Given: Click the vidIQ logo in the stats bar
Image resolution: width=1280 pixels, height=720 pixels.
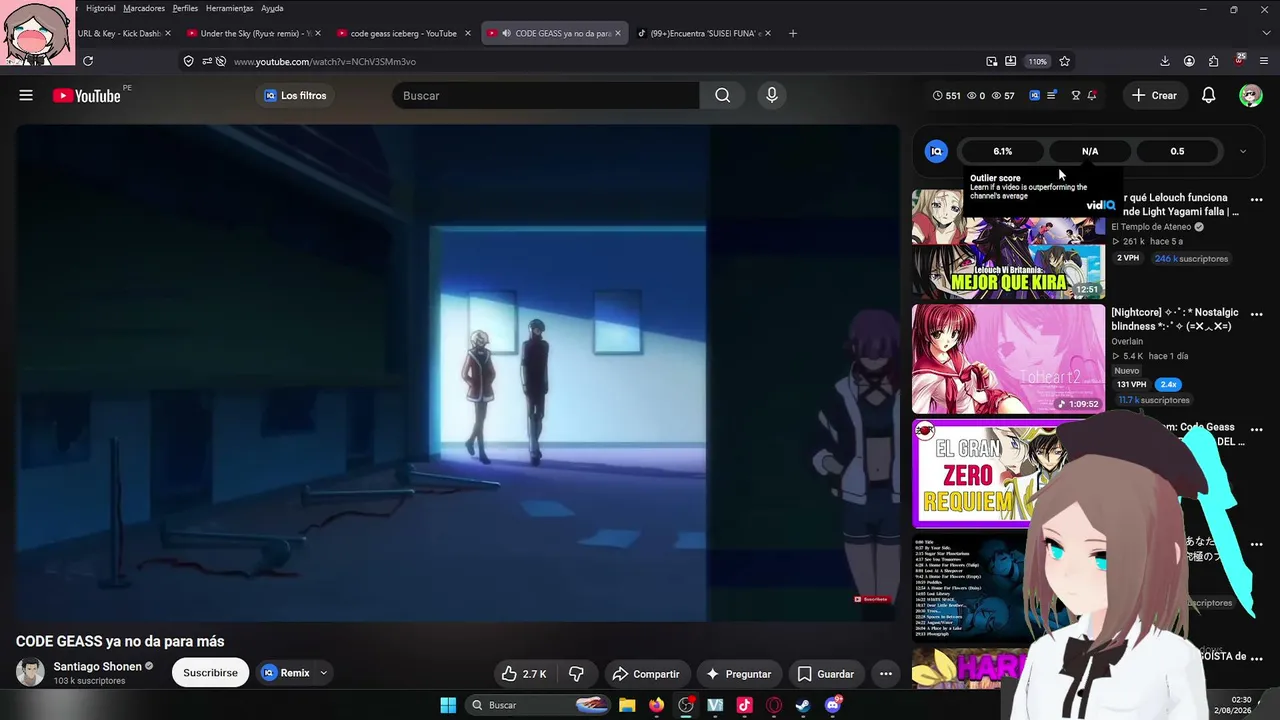Looking at the screenshot, I should pos(936,151).
